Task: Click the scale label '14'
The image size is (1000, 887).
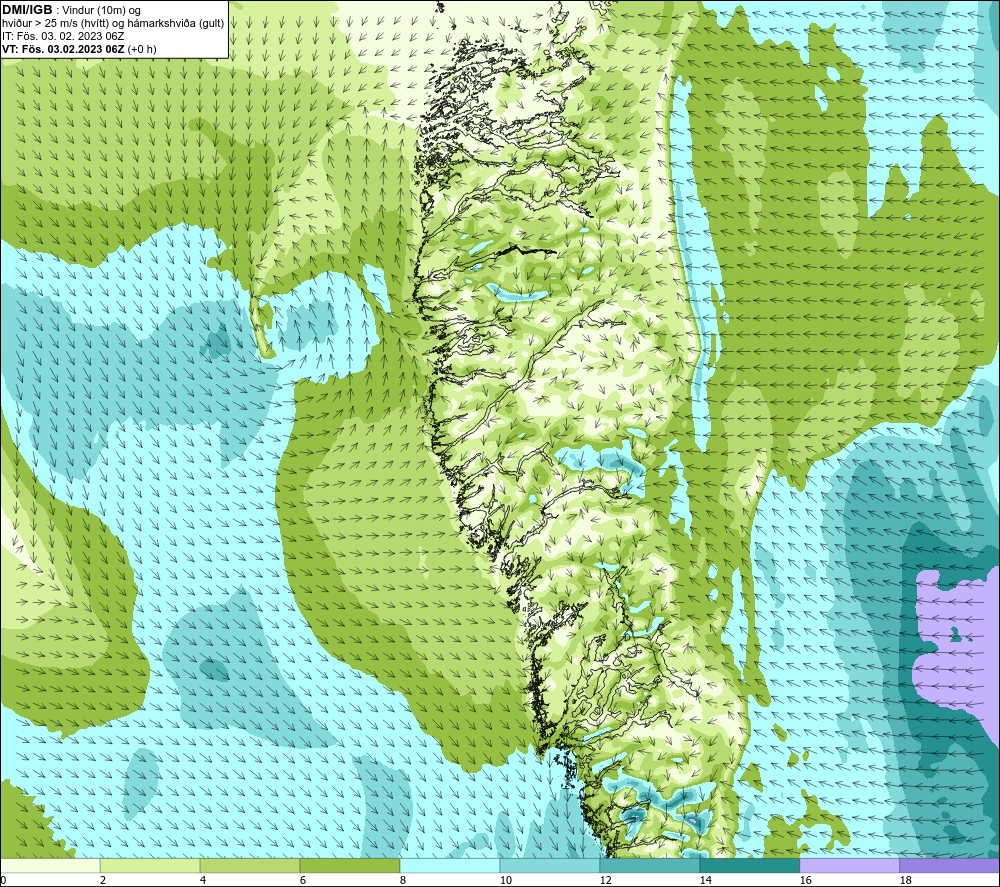Action: tap(705, 880)
